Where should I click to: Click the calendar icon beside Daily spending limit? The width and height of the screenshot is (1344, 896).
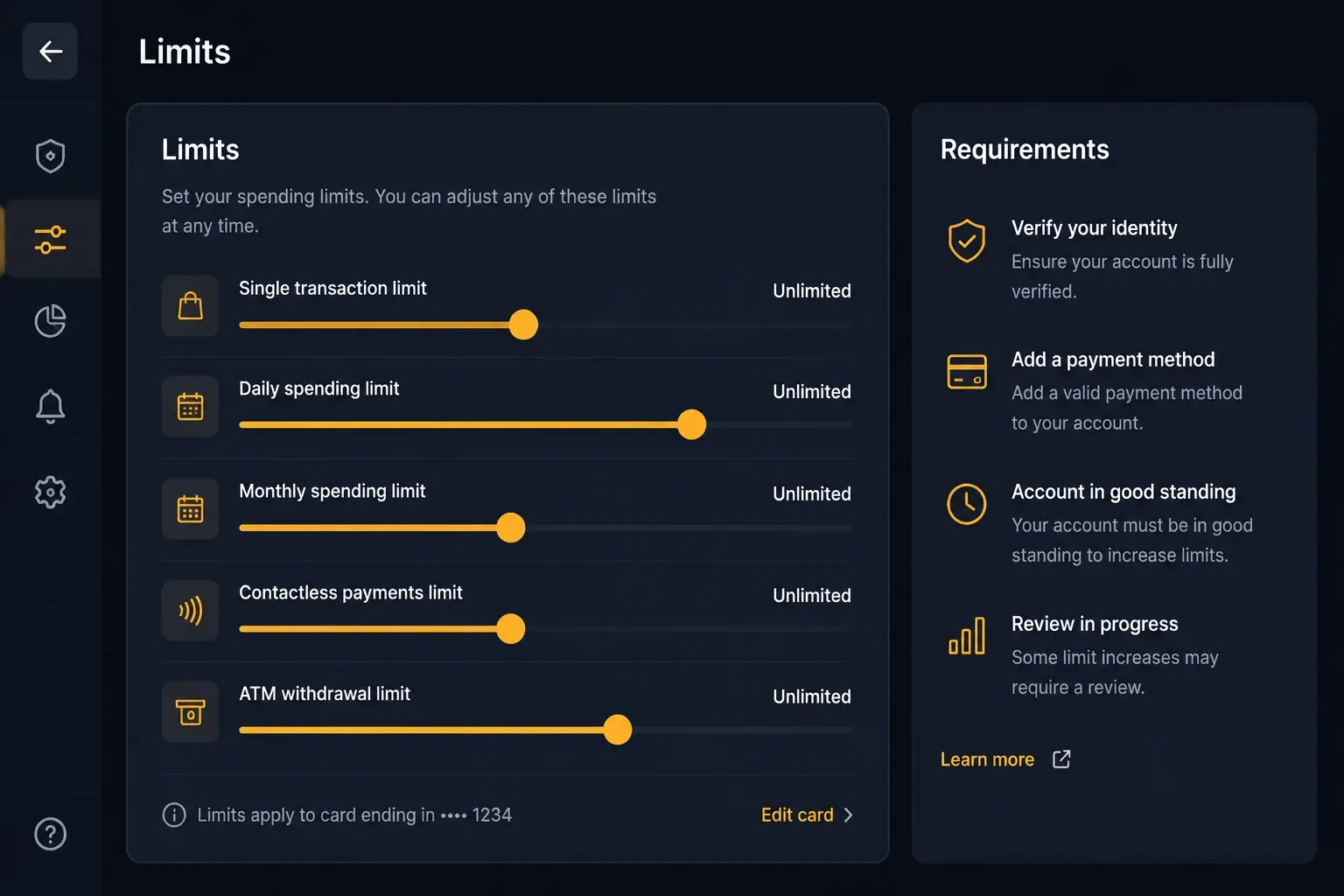tap(190, 407)
